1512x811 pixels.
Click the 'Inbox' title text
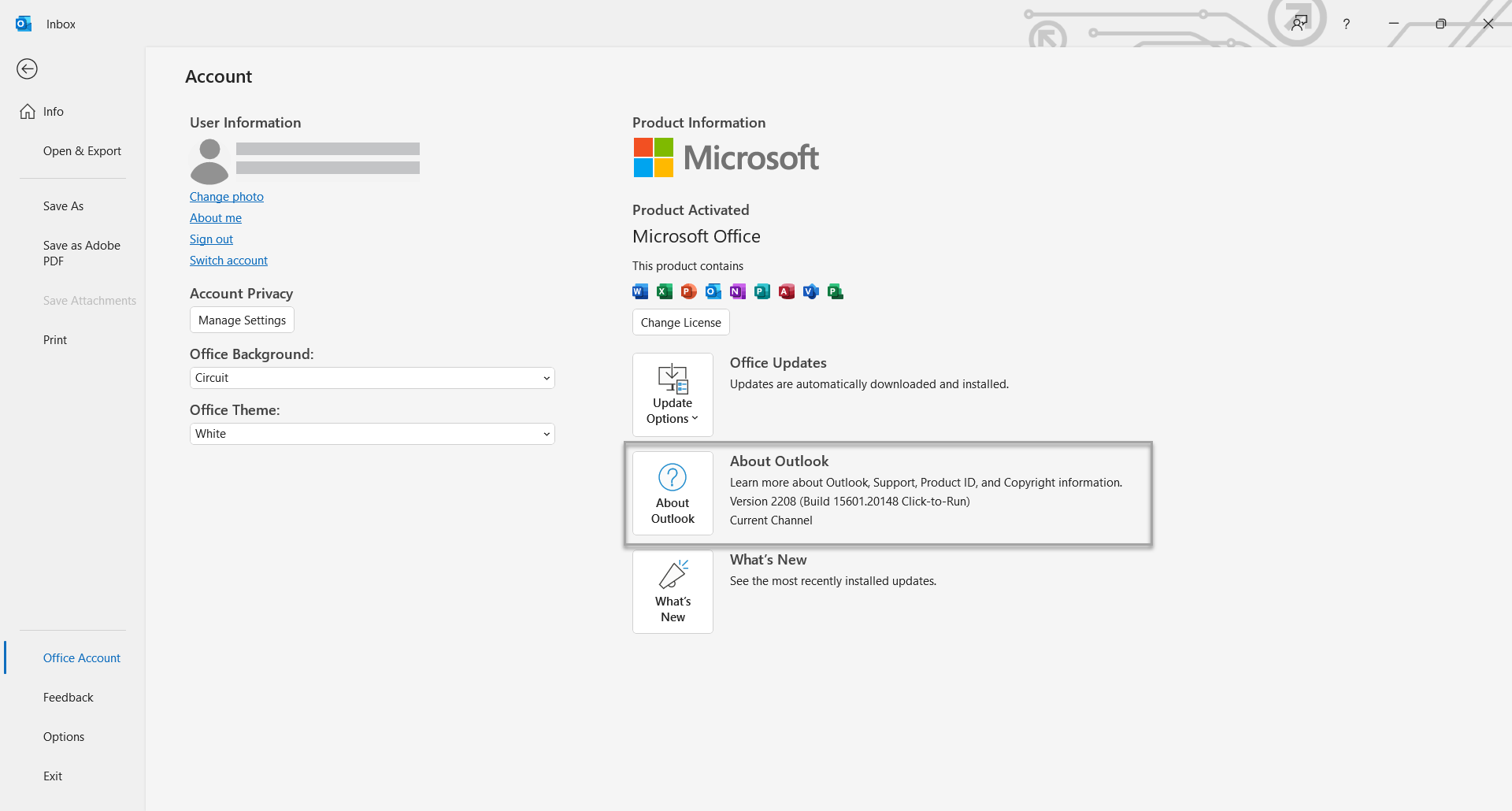click(61, 24)
